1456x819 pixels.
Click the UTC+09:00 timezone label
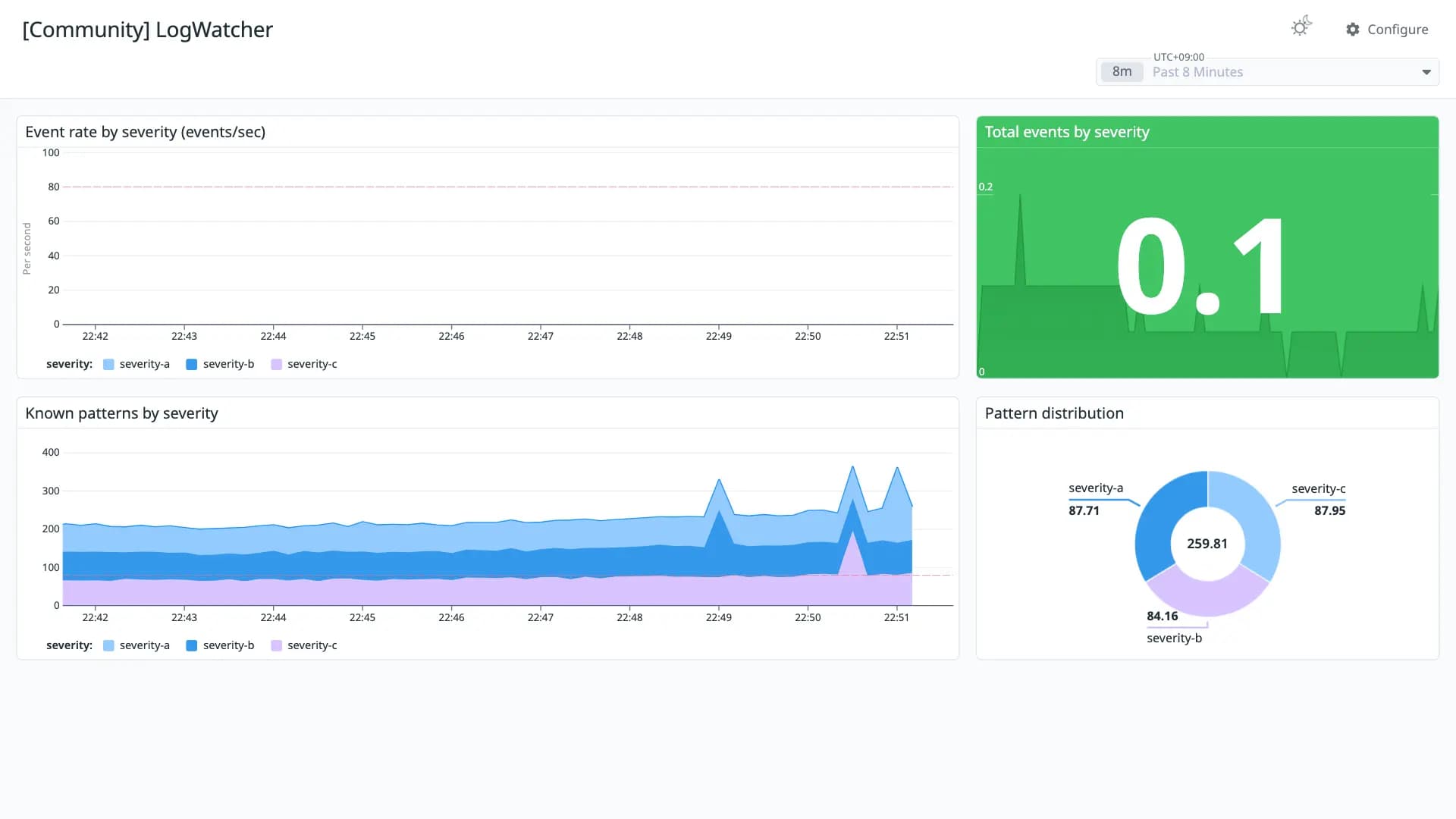(1178, 57)
